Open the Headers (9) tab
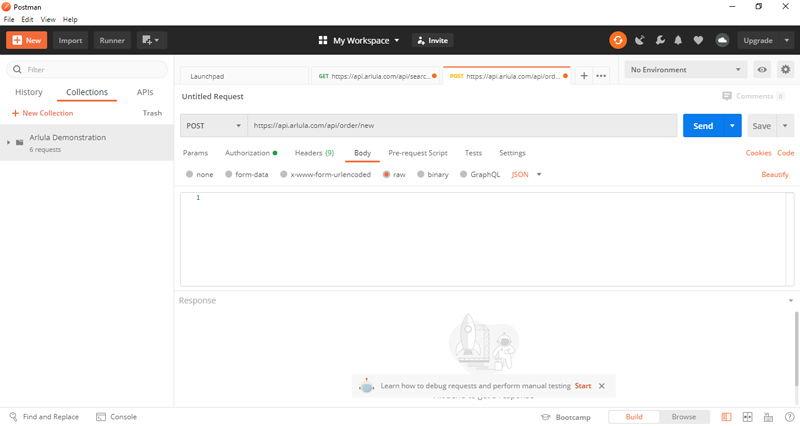 [314, 153]
